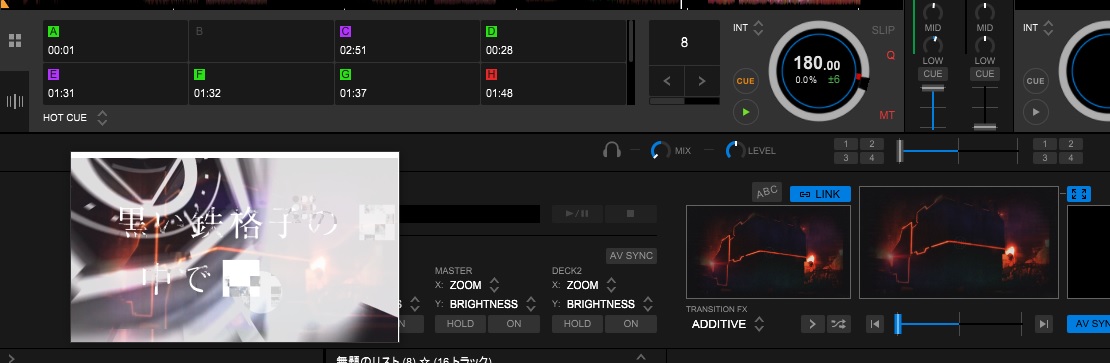The image size is (1110, 363).
Task: Click the right deck play button
Action: tap(1036, 112)
